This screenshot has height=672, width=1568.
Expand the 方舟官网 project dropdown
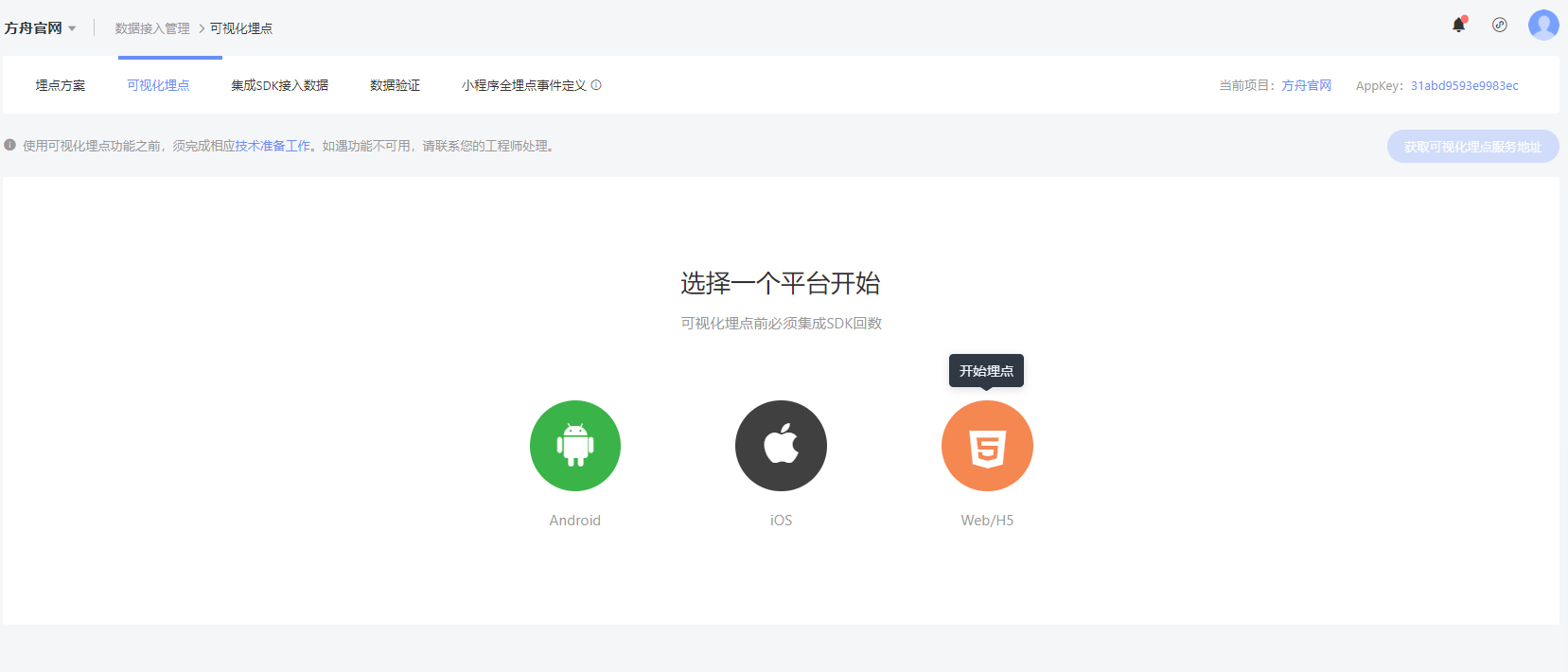[40, 28]
